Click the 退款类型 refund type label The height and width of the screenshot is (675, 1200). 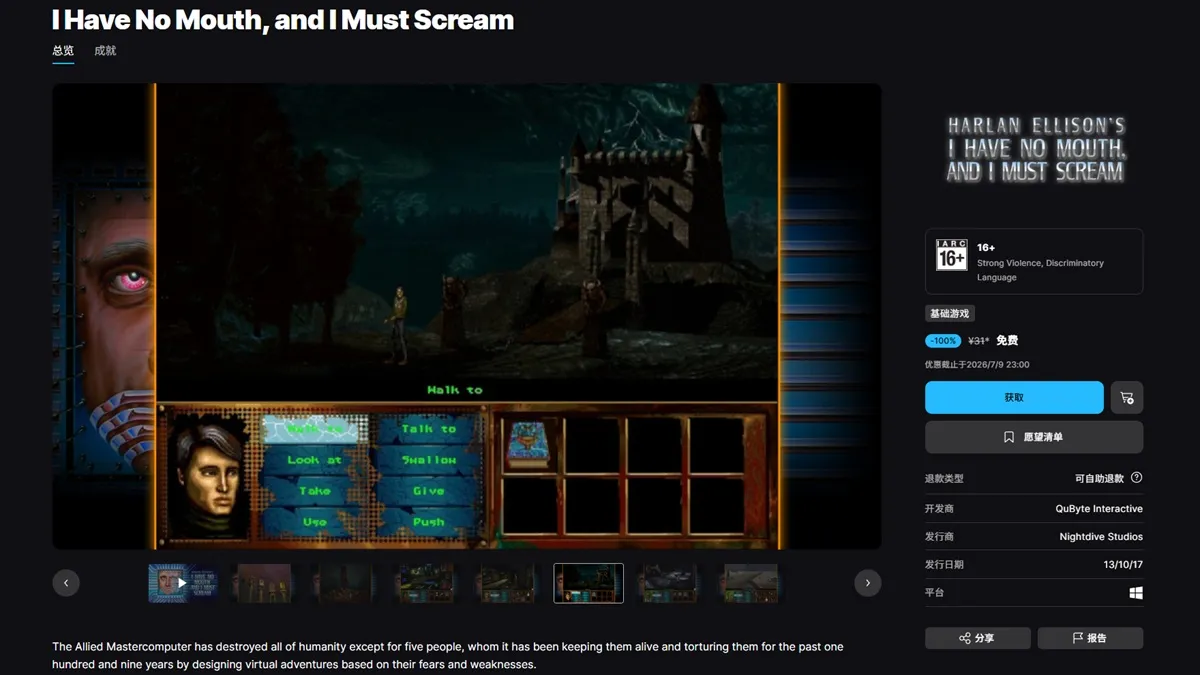coord(944,479)
